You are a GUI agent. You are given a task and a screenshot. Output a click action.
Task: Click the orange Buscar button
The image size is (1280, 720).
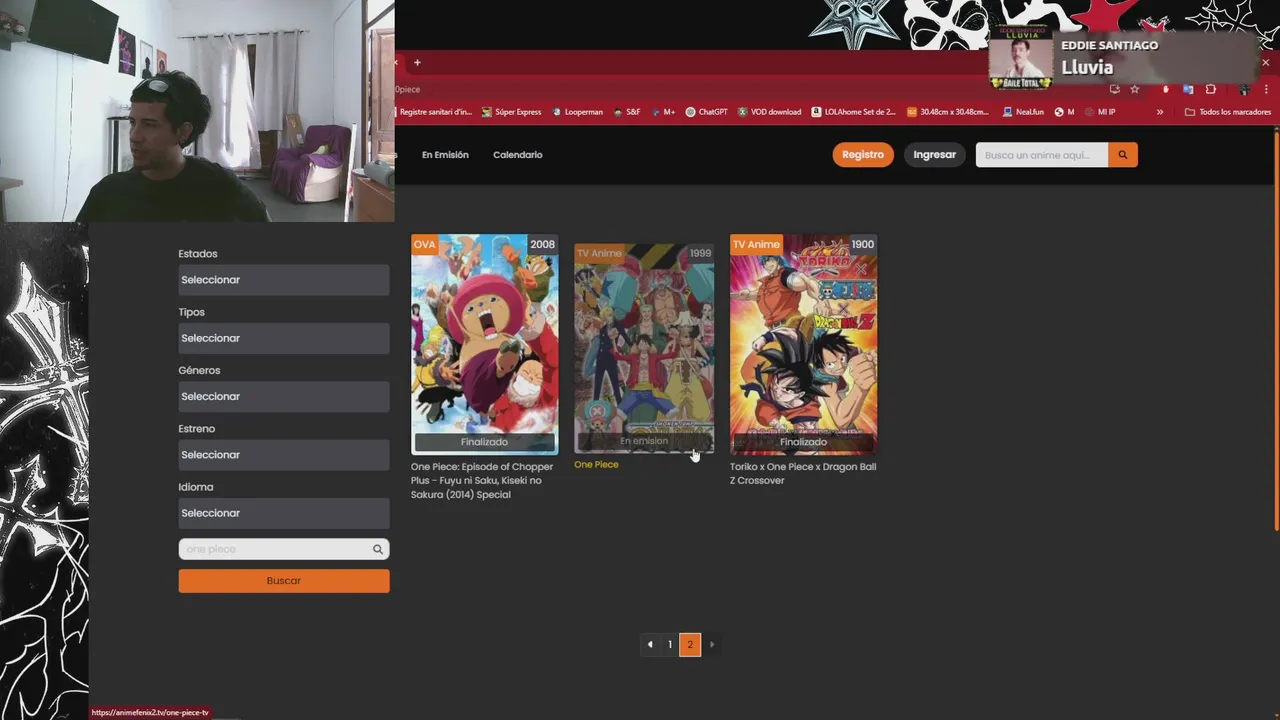point(284,581)
